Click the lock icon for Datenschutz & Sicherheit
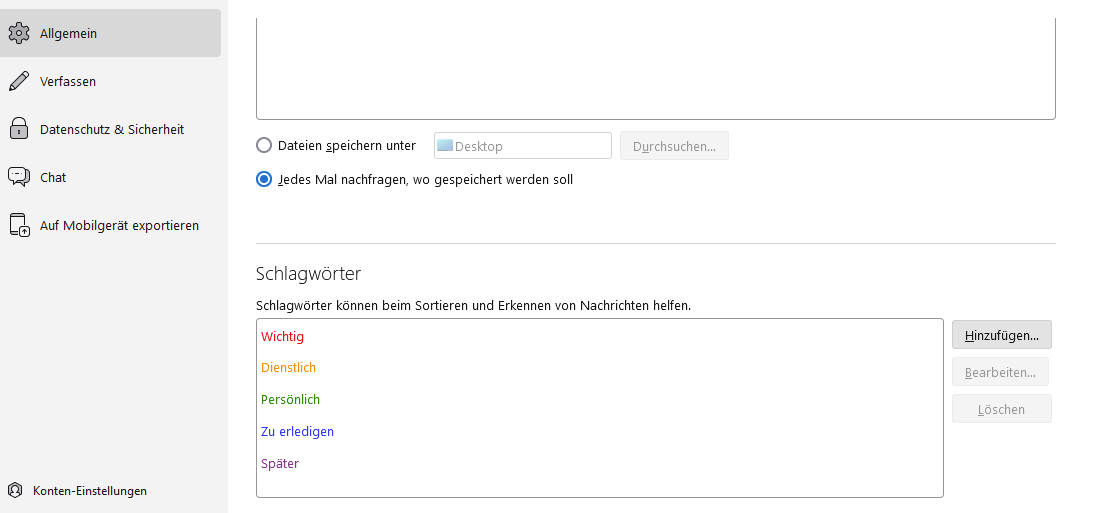Viewport: 1111px width, 513px height. (x=18, y=129)
